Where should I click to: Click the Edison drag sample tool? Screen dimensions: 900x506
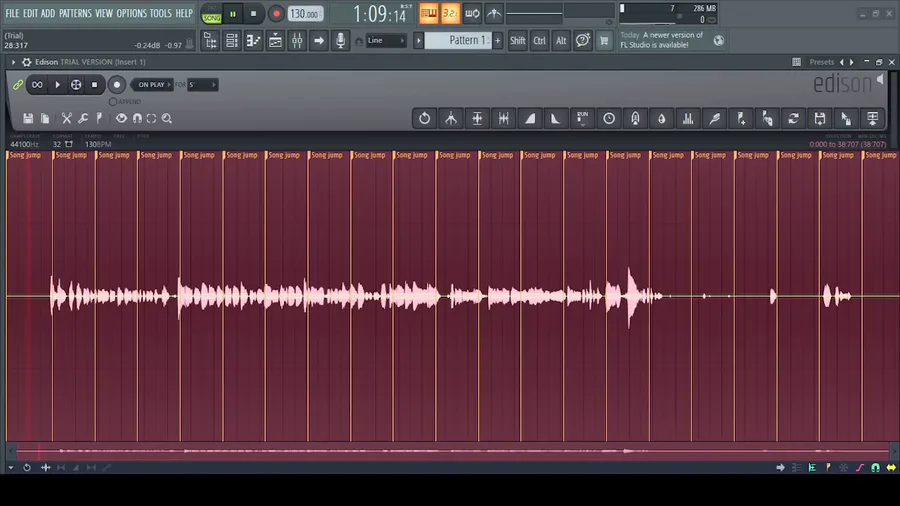(x=847, y=118)
